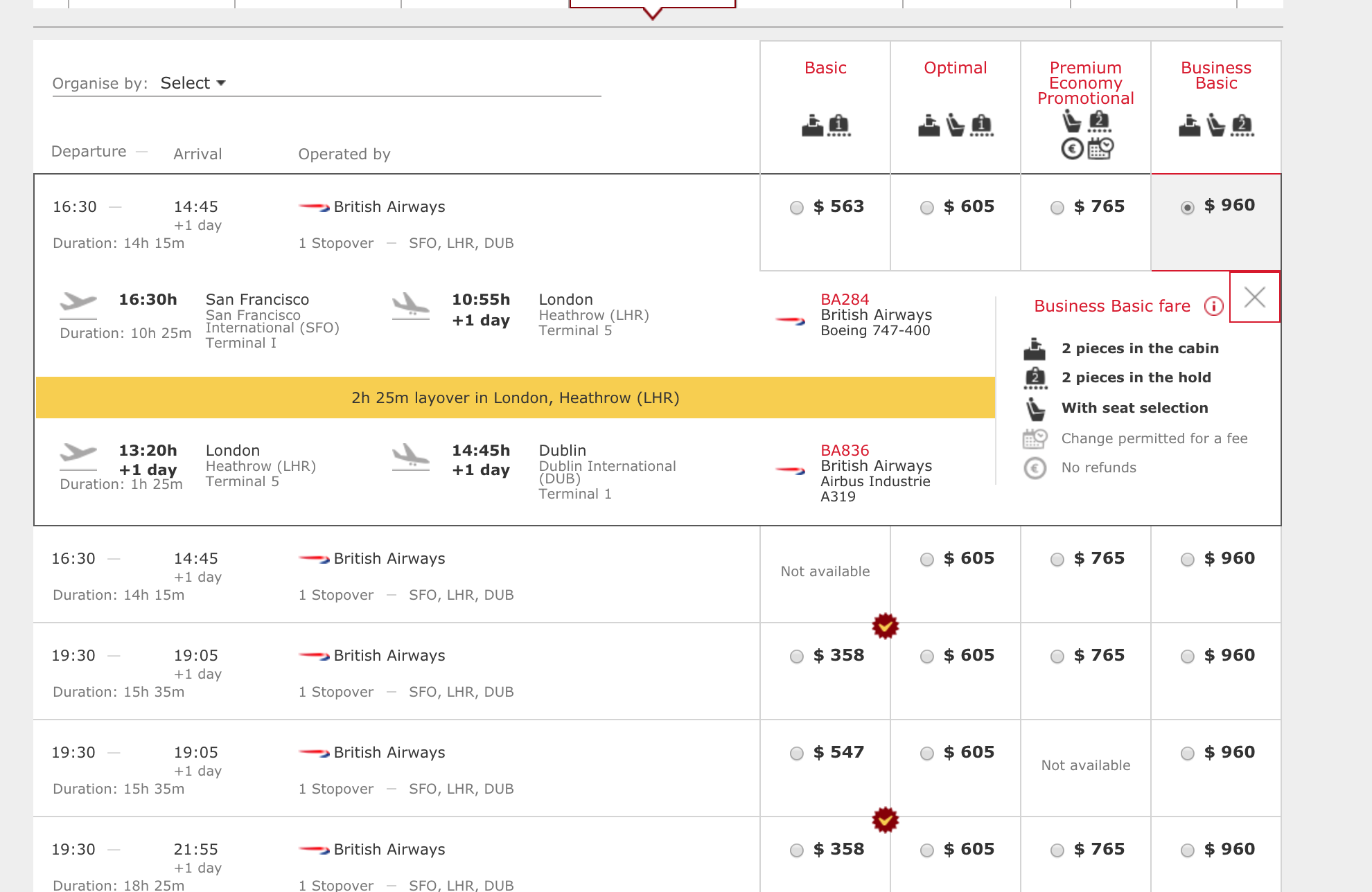Viewport: 1372px width, 892px height.
Task: Open the Organise by Select dropdown
Action: [x=193, y=83]
